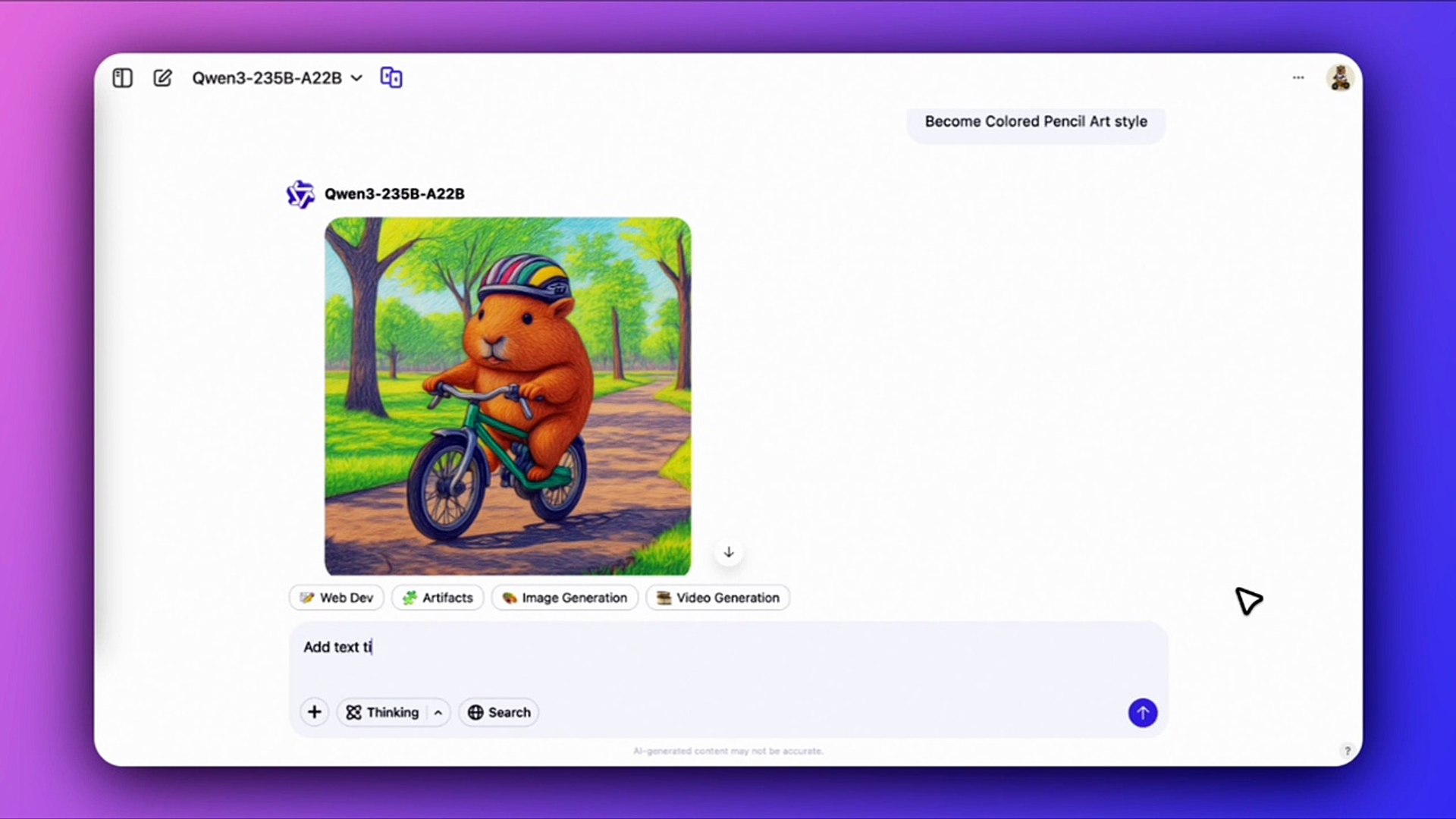Viewport: 1456px width, 819px height.
Task: Click the Video Generation film icon
Action: click(663, 598)
